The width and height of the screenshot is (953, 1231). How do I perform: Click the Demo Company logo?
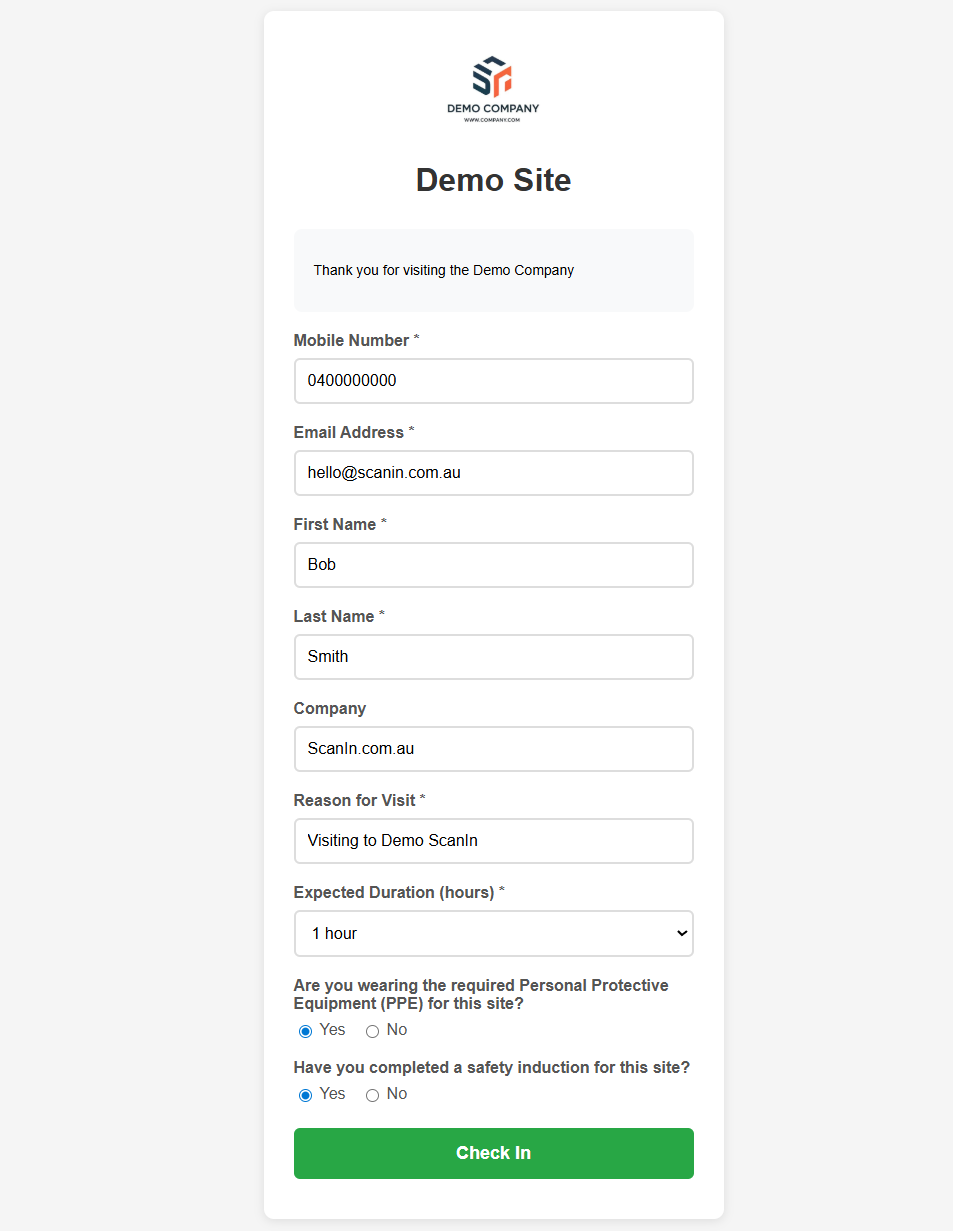click(x=493, y=89)
